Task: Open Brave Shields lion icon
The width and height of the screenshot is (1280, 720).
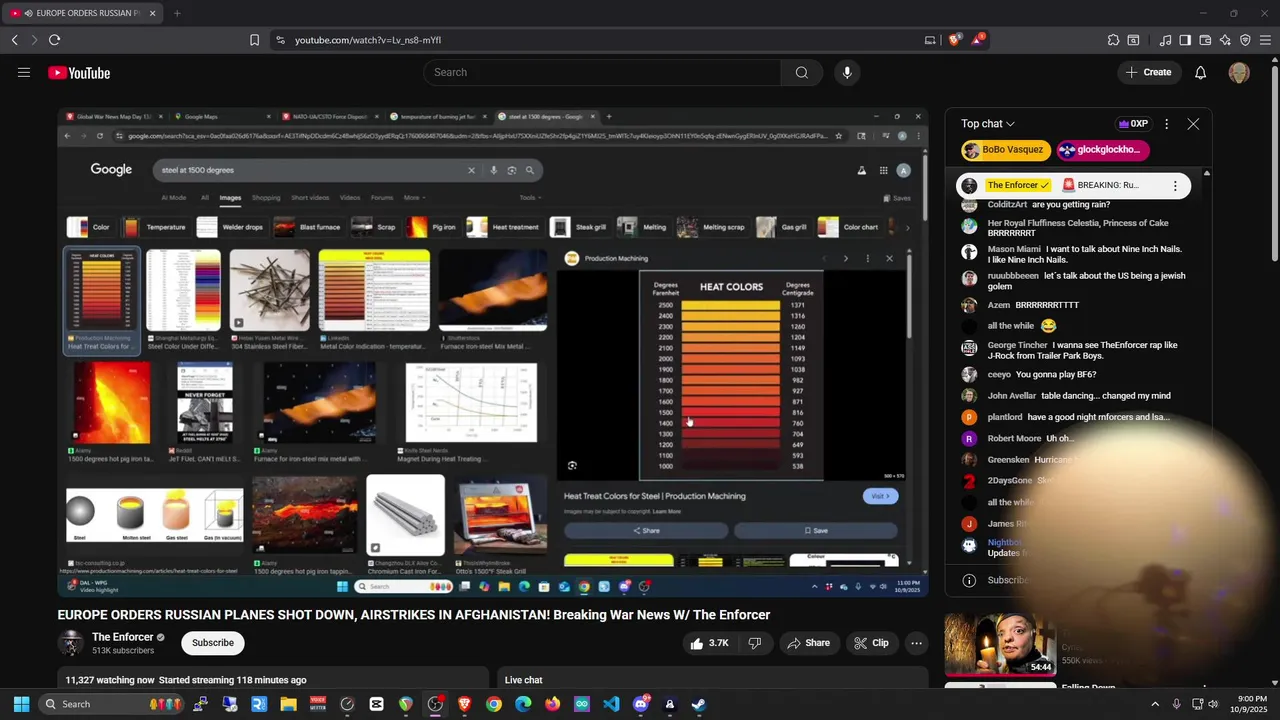Action: pos(955,40)
